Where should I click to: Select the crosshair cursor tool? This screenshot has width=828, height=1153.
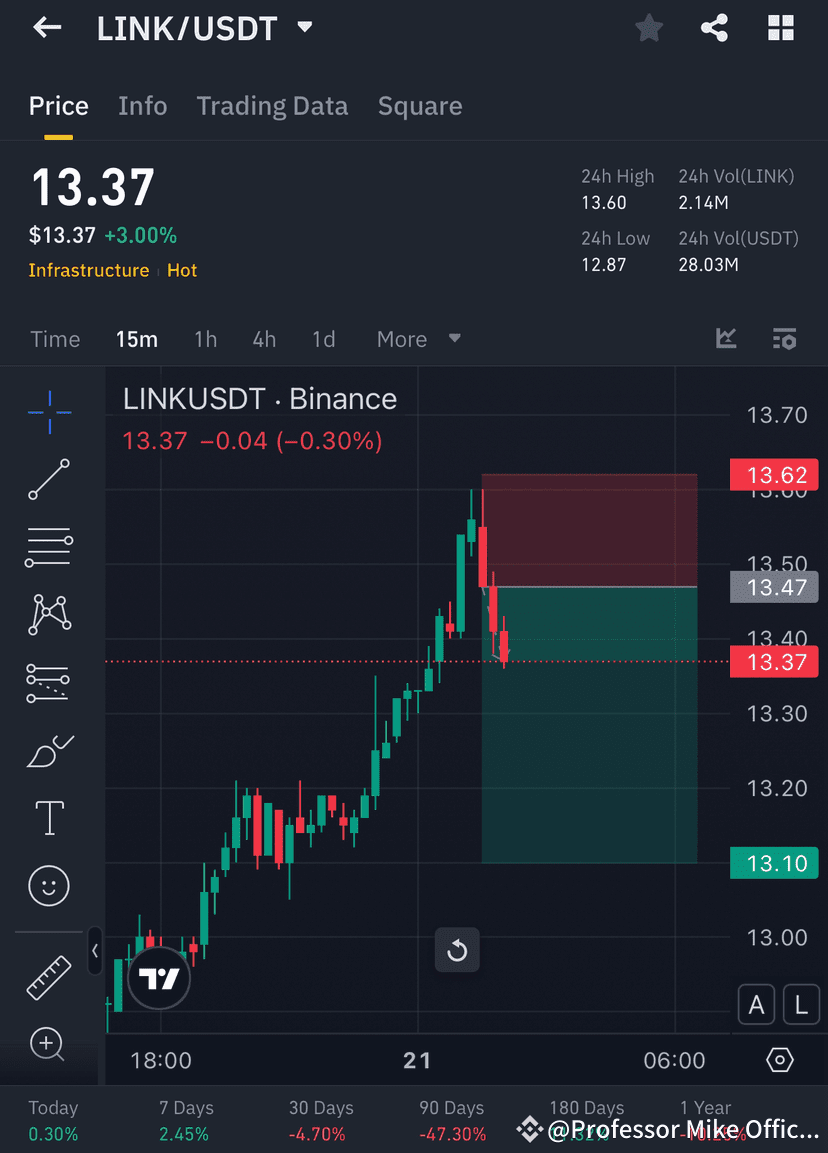pos(49,411)
